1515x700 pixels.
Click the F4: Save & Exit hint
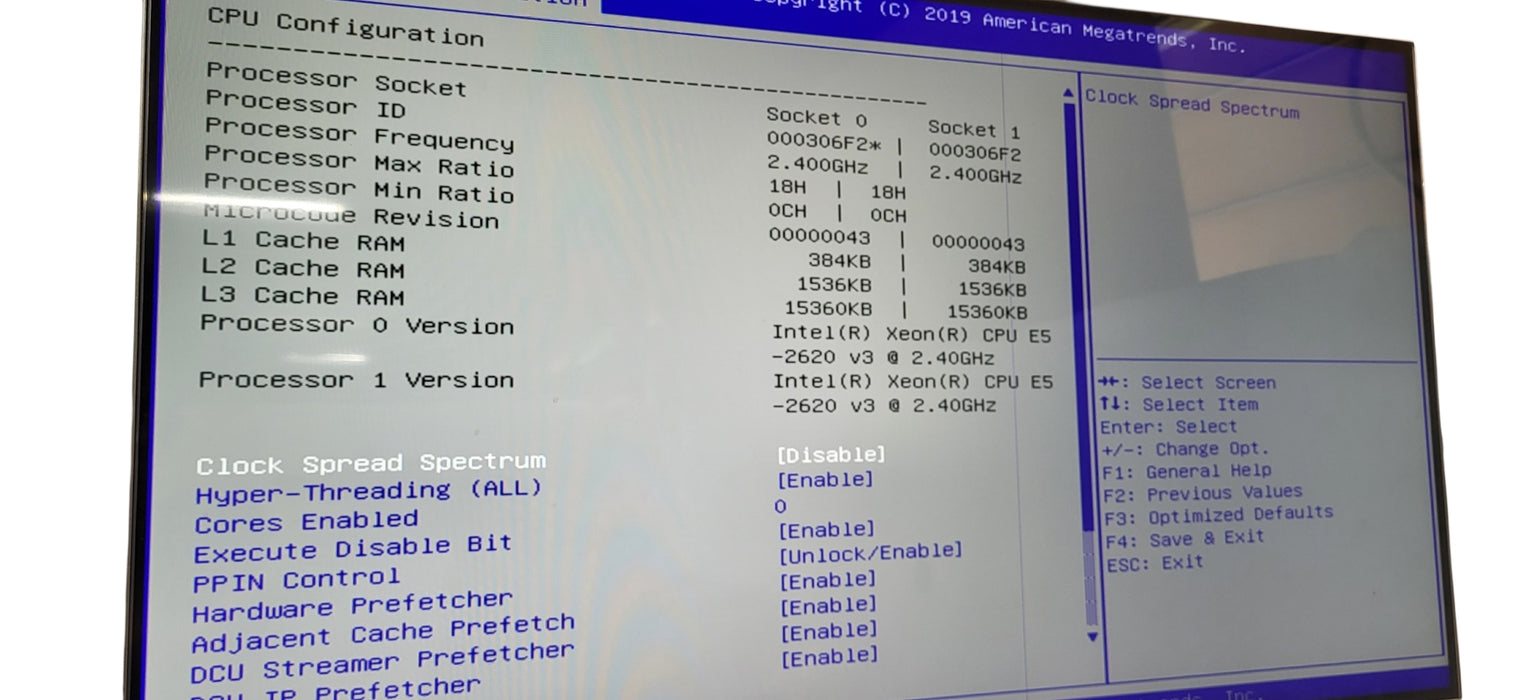pos(1185,539)
